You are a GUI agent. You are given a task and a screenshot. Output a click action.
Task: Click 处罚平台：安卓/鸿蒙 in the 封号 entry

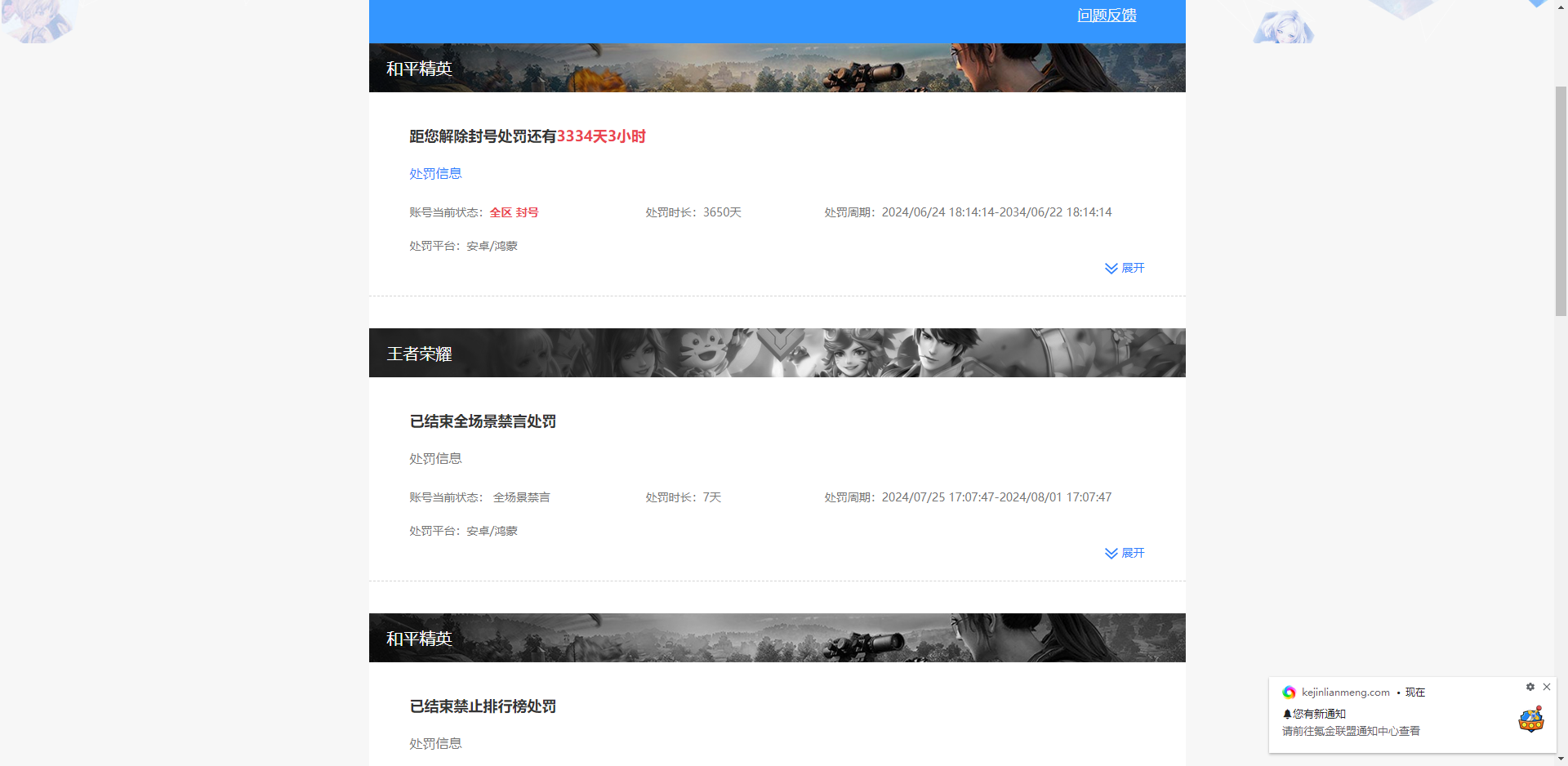(463, 246)
